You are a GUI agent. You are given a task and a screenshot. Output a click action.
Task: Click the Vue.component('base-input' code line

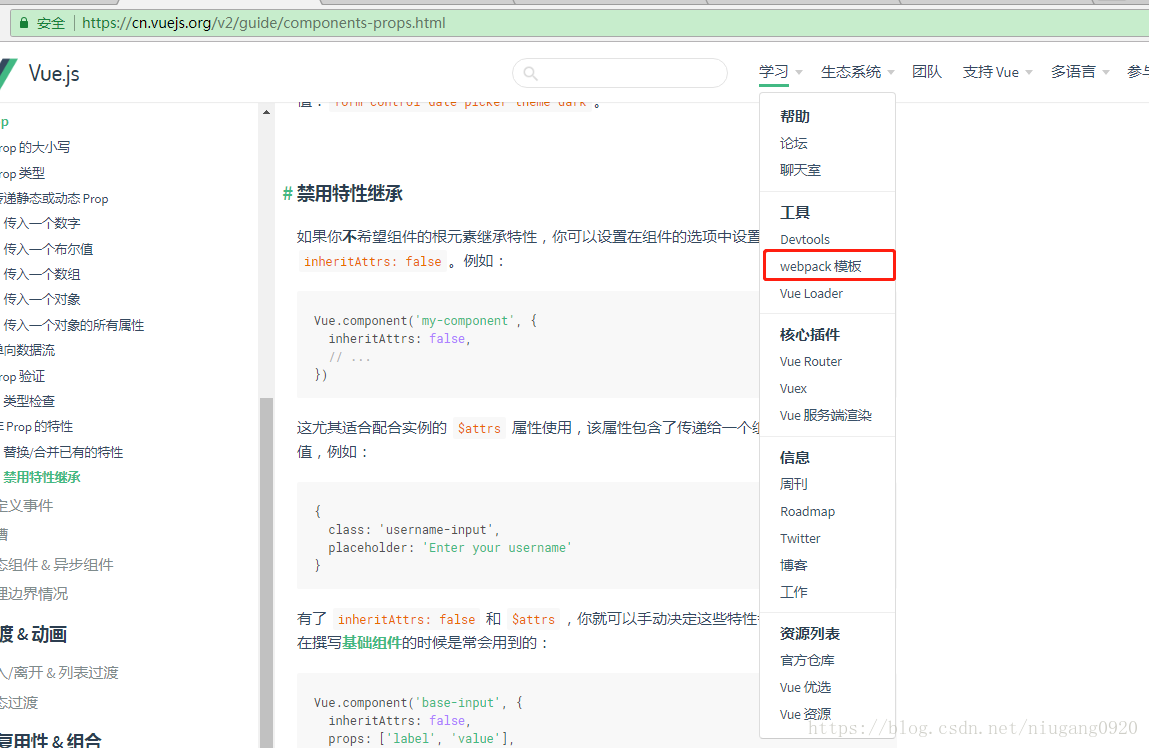(x=418, y=703)
